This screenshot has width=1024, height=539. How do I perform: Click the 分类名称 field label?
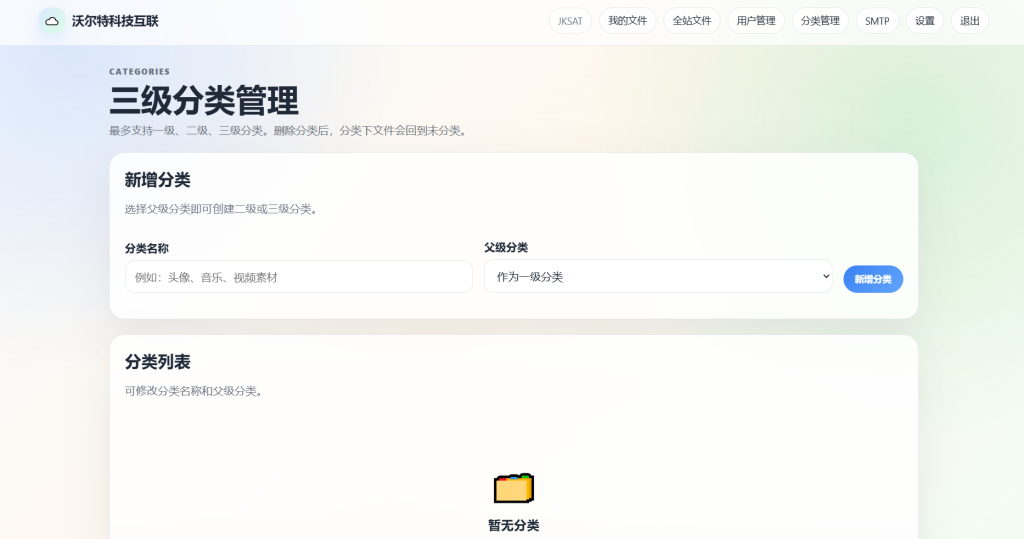[146, 248]
